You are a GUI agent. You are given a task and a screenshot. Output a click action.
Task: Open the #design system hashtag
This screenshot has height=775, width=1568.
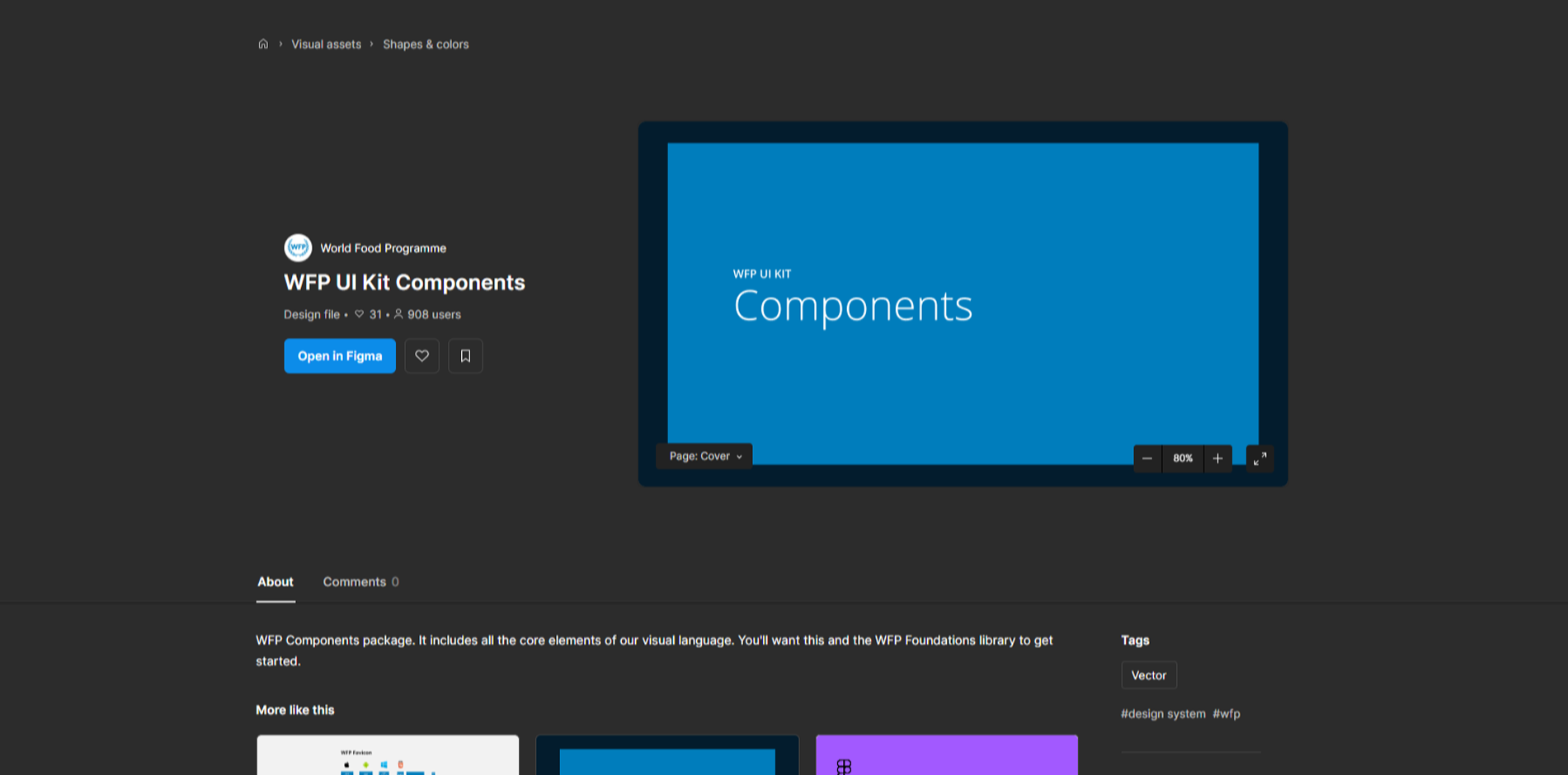tap(1163, 714)
